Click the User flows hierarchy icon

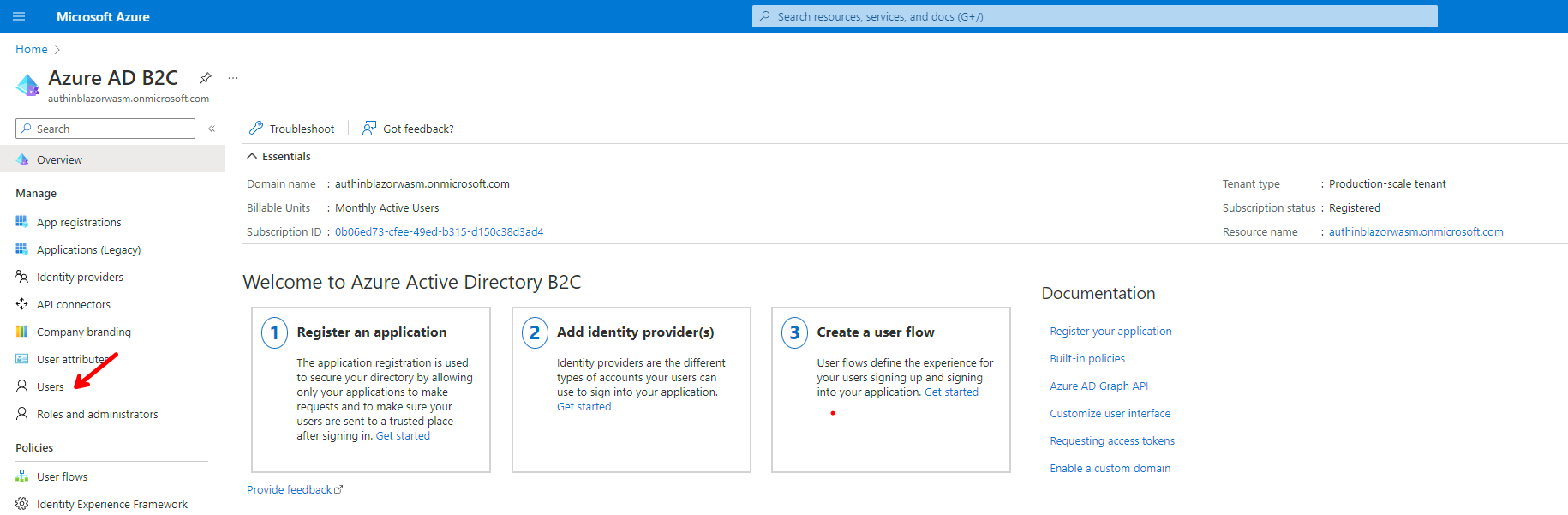(x=22, y=476)
